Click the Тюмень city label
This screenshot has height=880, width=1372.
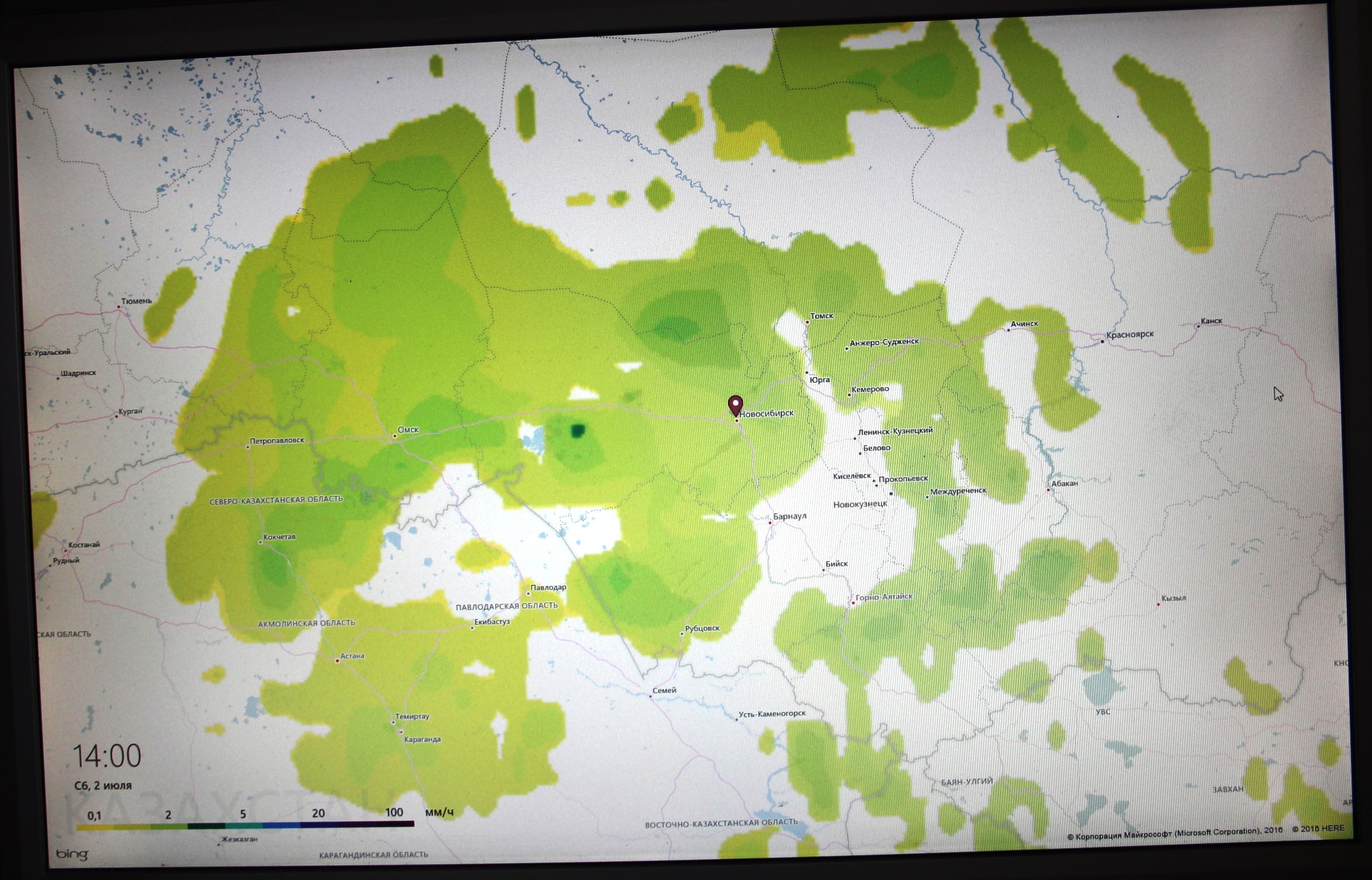point(136,301)
